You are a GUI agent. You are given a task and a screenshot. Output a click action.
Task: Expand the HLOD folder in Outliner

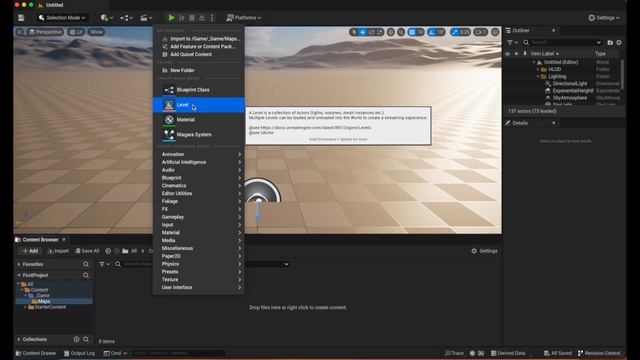538,69
